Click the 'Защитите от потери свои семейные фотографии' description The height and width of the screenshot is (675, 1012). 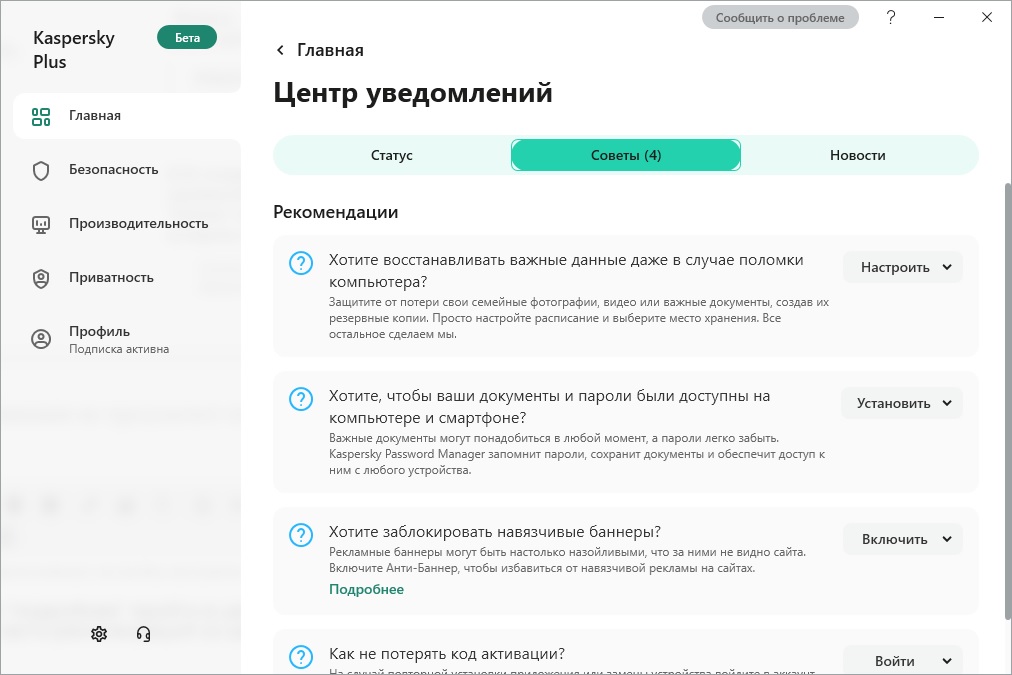pyautogui.click(x=579, y=318)
